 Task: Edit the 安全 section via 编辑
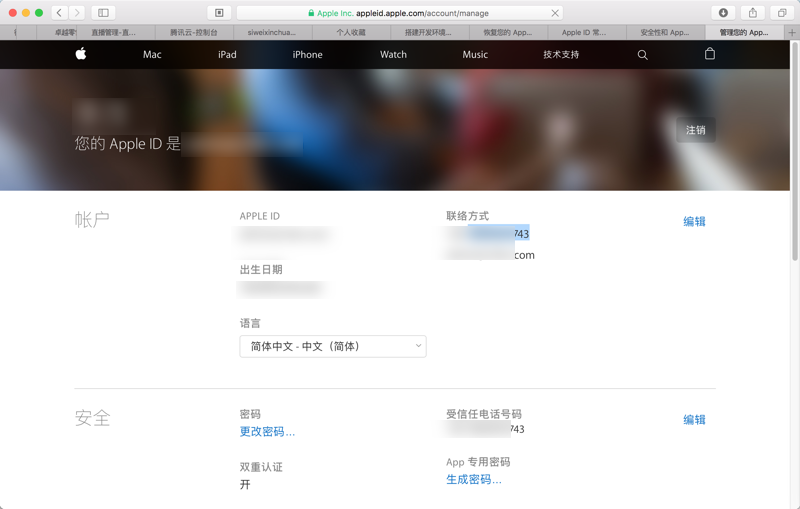click(694, 420)
